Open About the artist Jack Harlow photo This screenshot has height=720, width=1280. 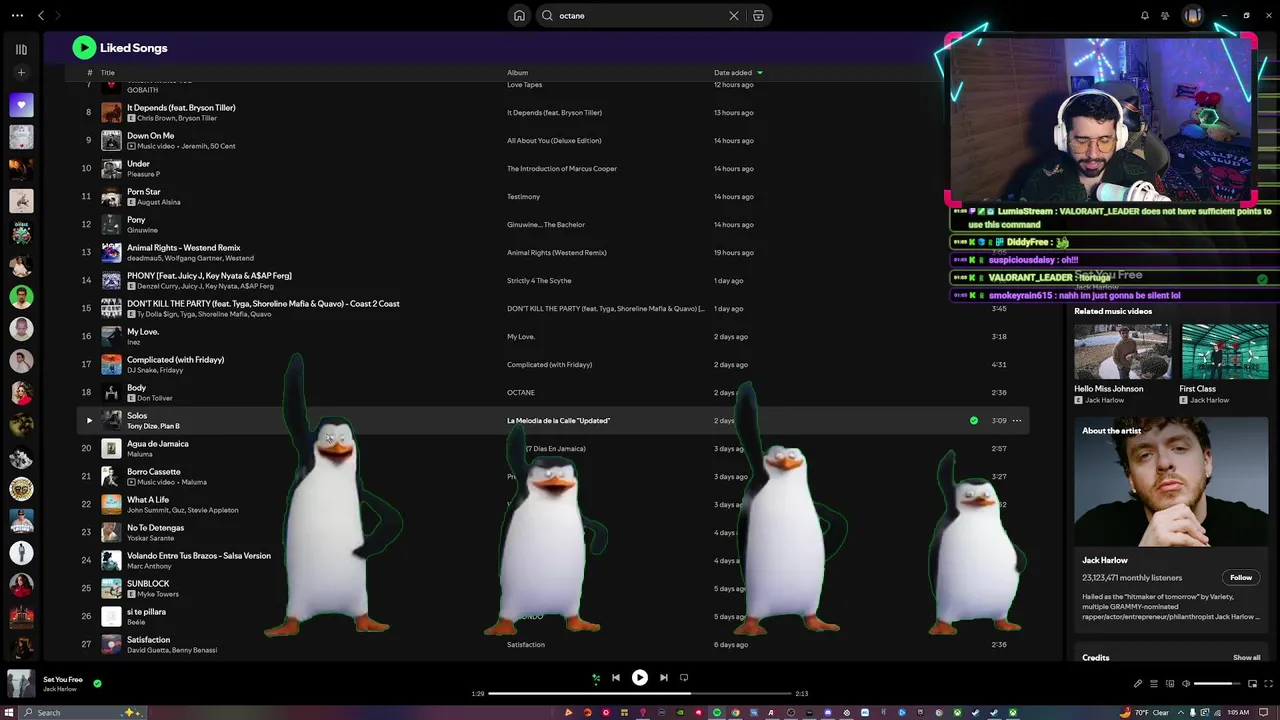coord(1171,482)
